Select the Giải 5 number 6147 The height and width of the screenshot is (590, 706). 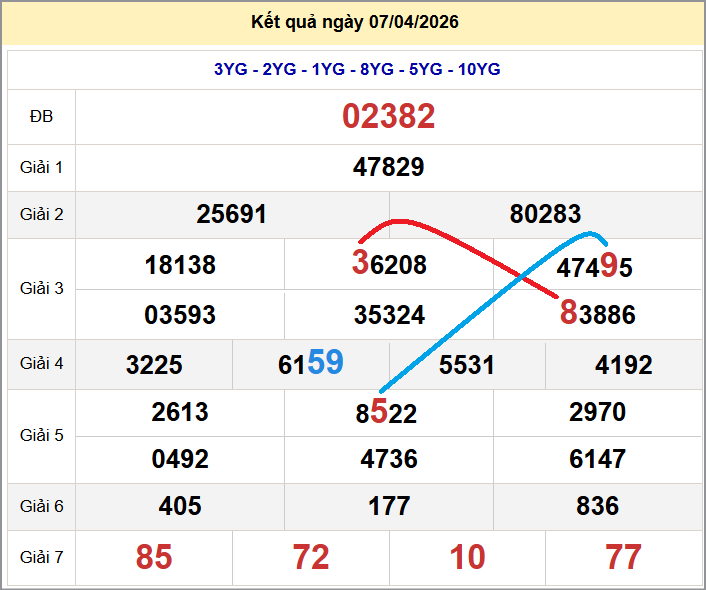(x=597, y=459)
